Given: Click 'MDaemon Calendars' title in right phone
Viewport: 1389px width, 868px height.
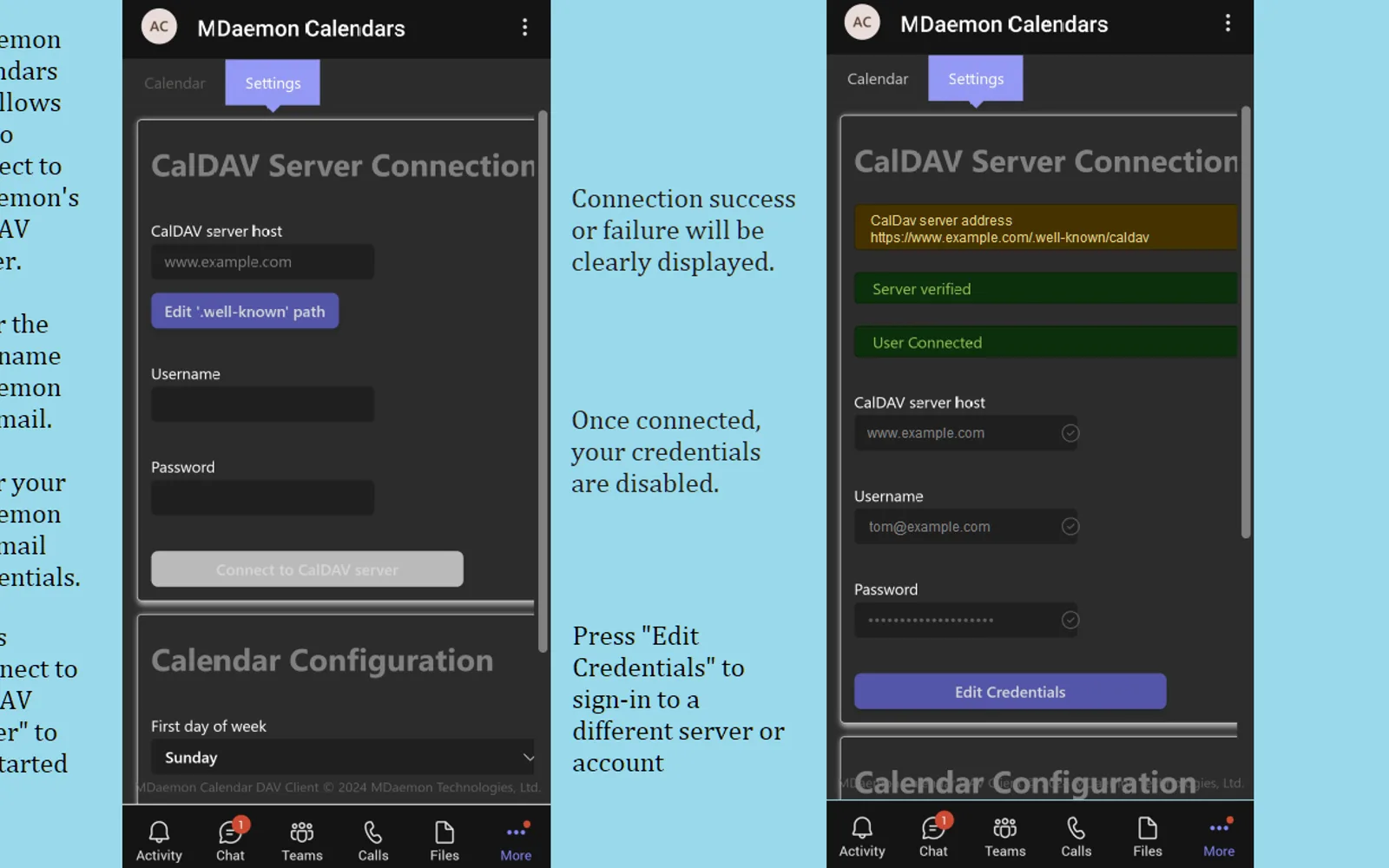Looking at the screenshot, I should pos(1004,24).
